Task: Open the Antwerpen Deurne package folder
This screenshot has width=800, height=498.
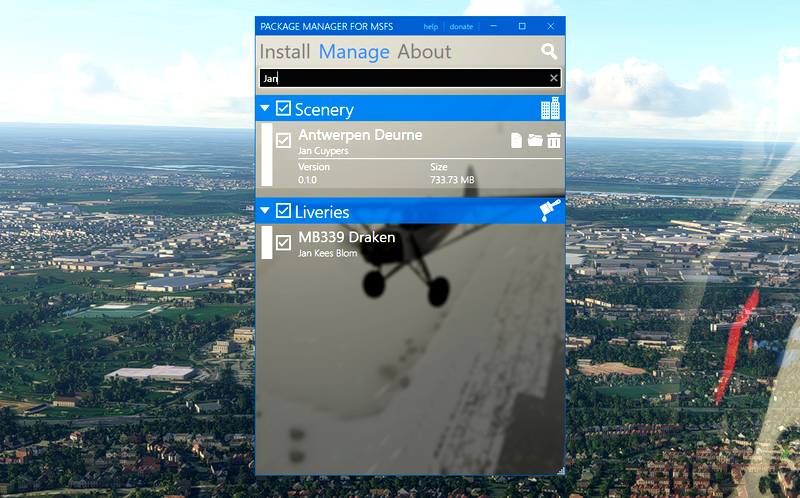Action: 535,141
